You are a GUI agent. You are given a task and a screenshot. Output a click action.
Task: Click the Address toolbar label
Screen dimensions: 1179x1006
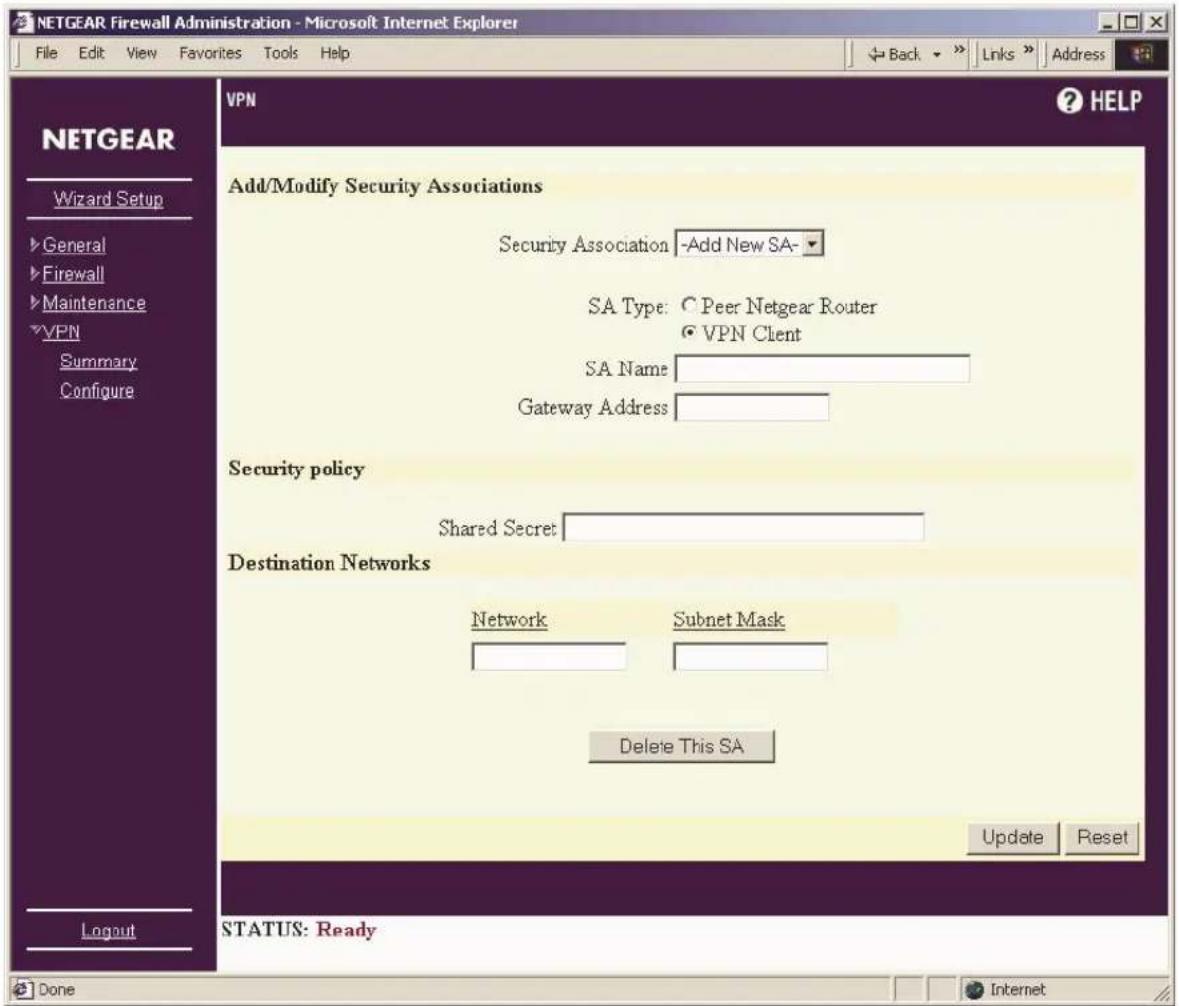[x=1078, y=54]
